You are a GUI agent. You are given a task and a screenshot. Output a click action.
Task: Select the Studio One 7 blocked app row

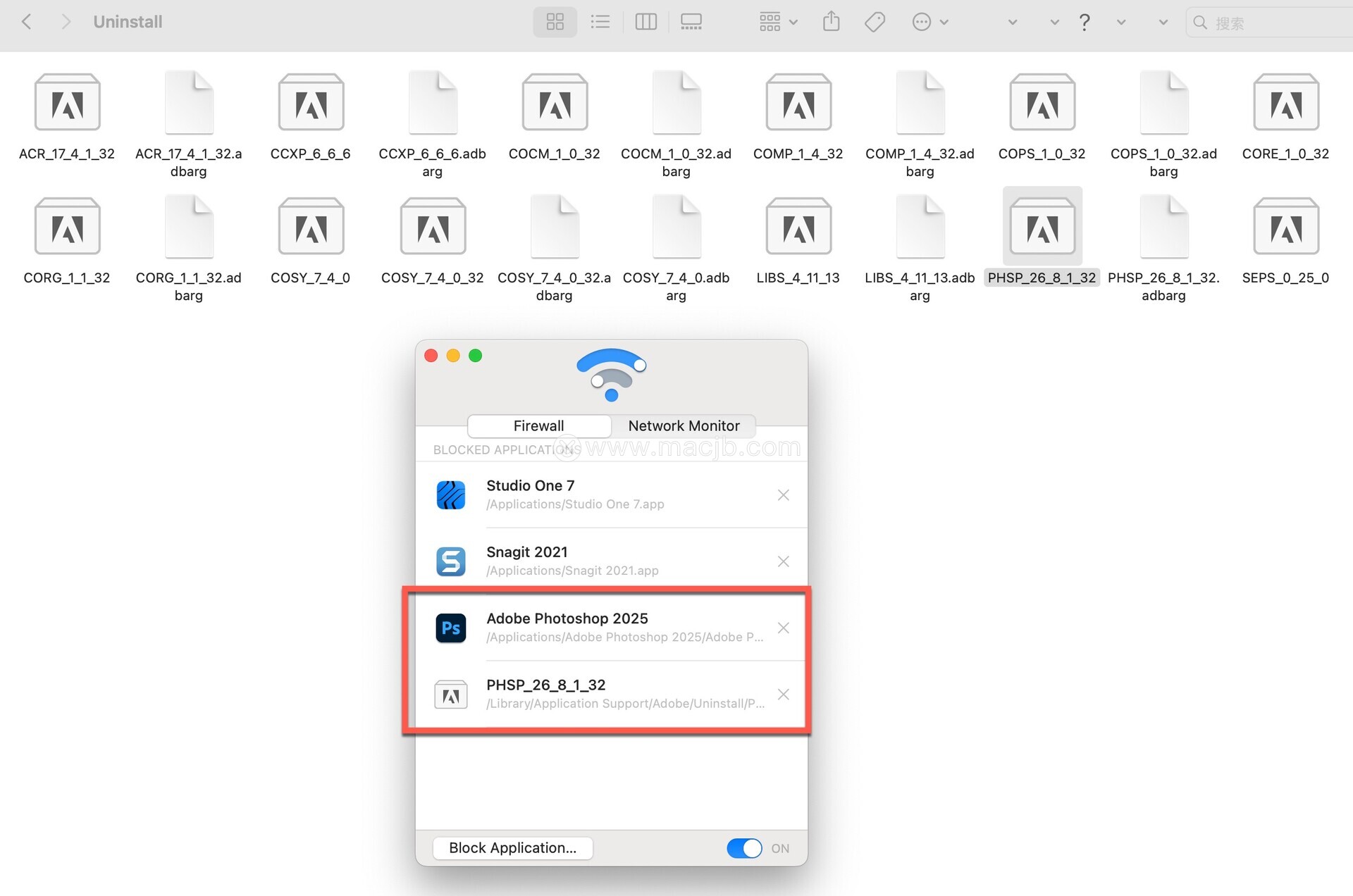click(611, 494)
